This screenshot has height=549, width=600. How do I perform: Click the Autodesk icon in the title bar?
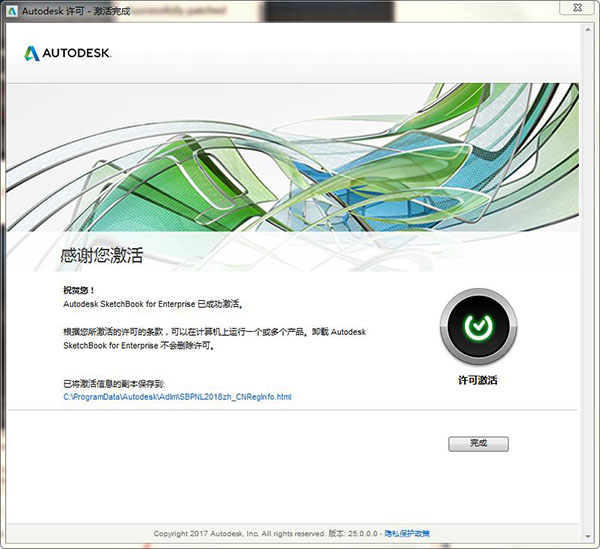click(11, 10)
